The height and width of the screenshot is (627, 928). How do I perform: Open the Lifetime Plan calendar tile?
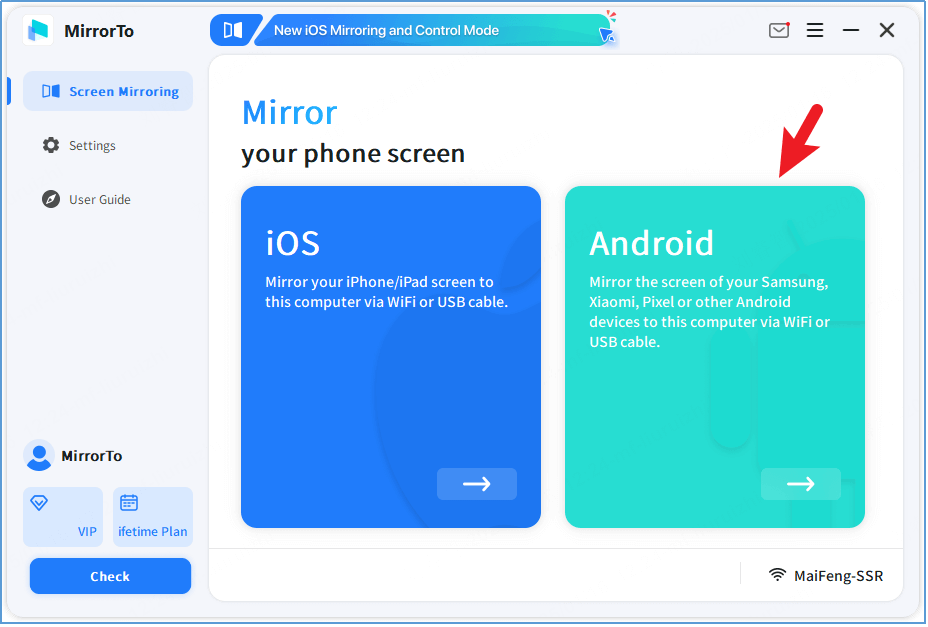tap(152, 517)
